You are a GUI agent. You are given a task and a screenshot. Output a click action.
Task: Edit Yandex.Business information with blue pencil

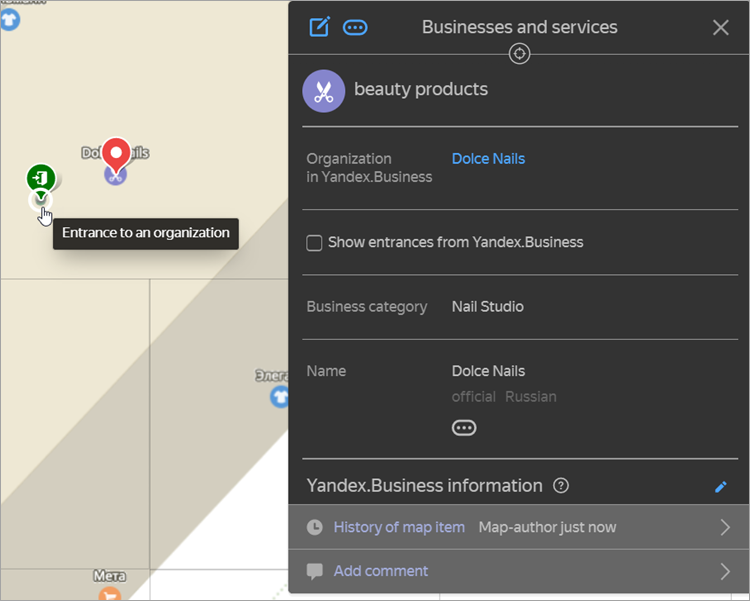click(x=720, y=487)
